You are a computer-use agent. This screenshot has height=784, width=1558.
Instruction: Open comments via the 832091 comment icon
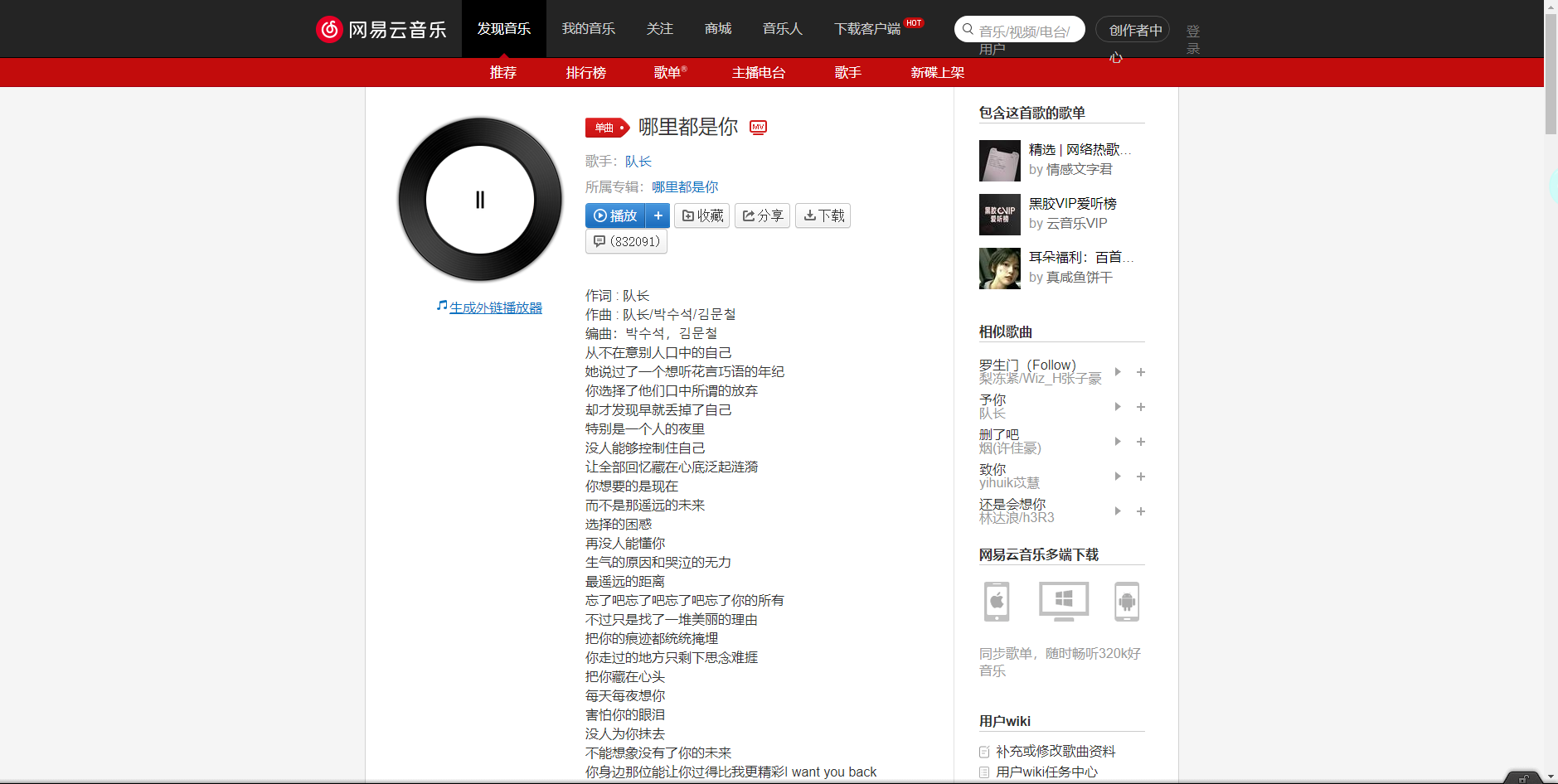[626, 241]
